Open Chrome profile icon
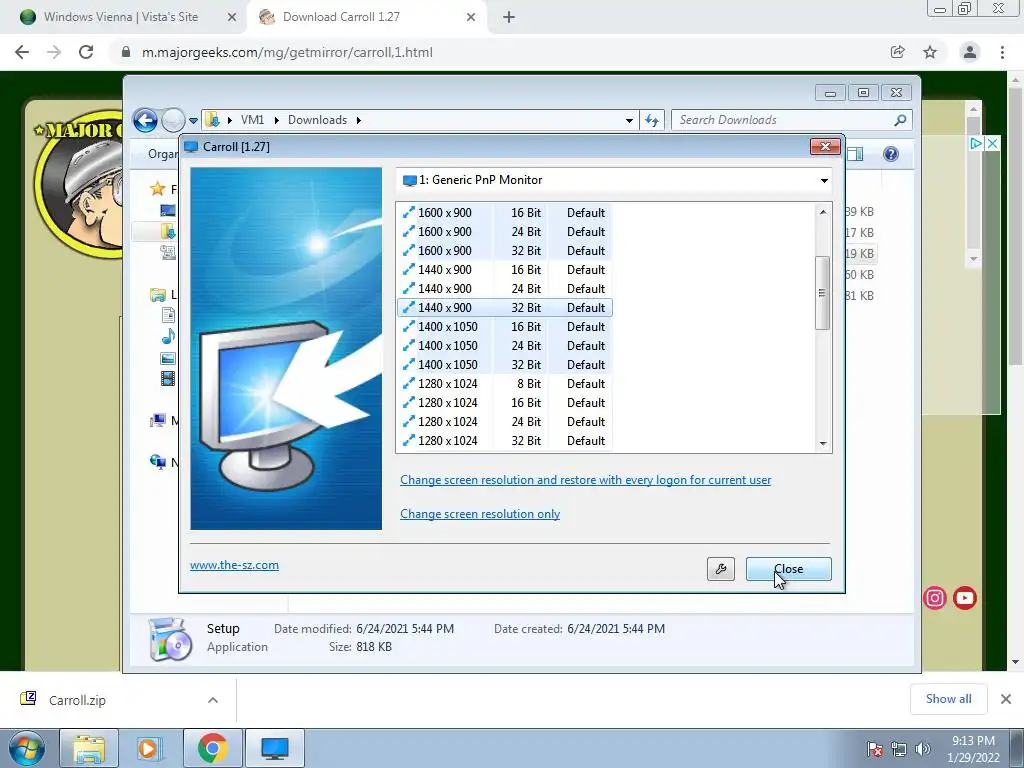The width and height of the screenshot is (1024, 768). (970, 52)
